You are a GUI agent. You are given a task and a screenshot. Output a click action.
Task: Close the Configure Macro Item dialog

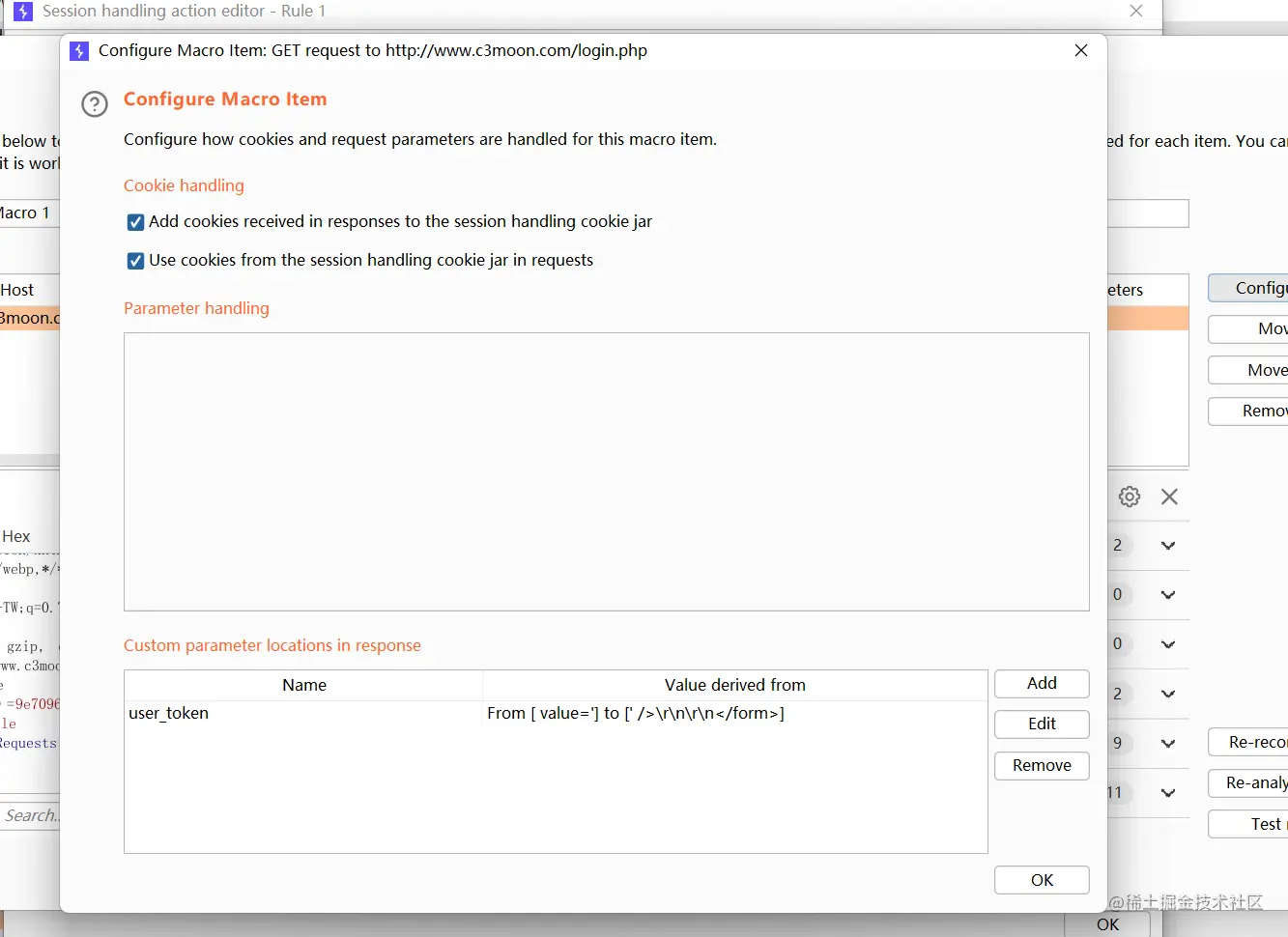click(x=1081, y=50)
